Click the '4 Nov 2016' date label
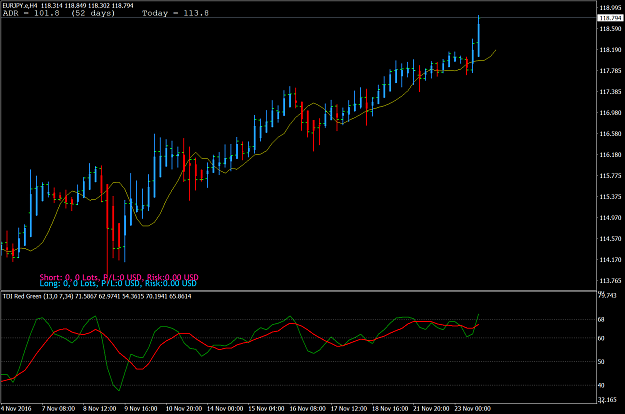The width and height of the screenshot is (625, 414). pyautogui.click(x=16, y=409)
